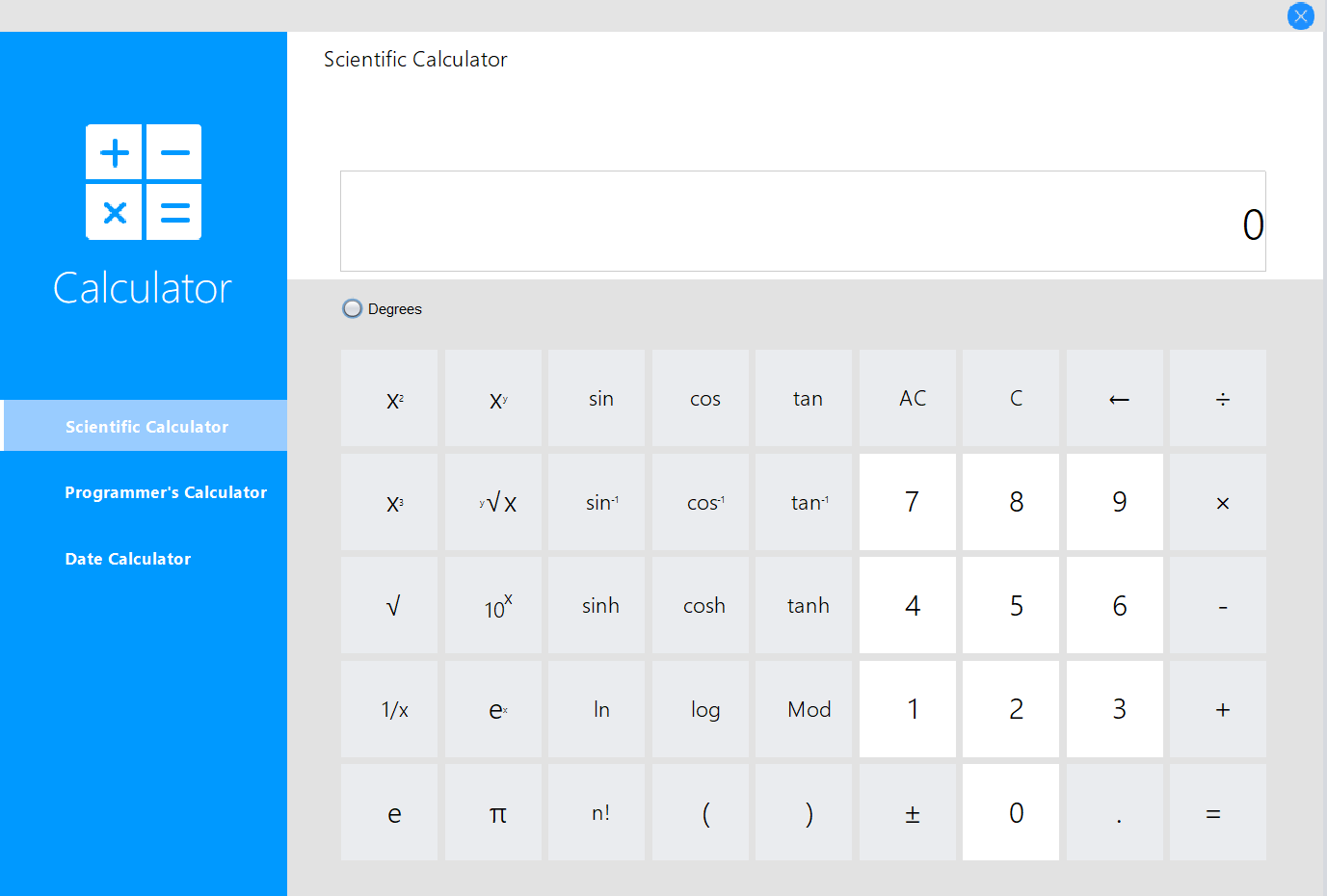1327x896 pixels.
Task: Click the Mod button
Action: click(x=804, y=709)
